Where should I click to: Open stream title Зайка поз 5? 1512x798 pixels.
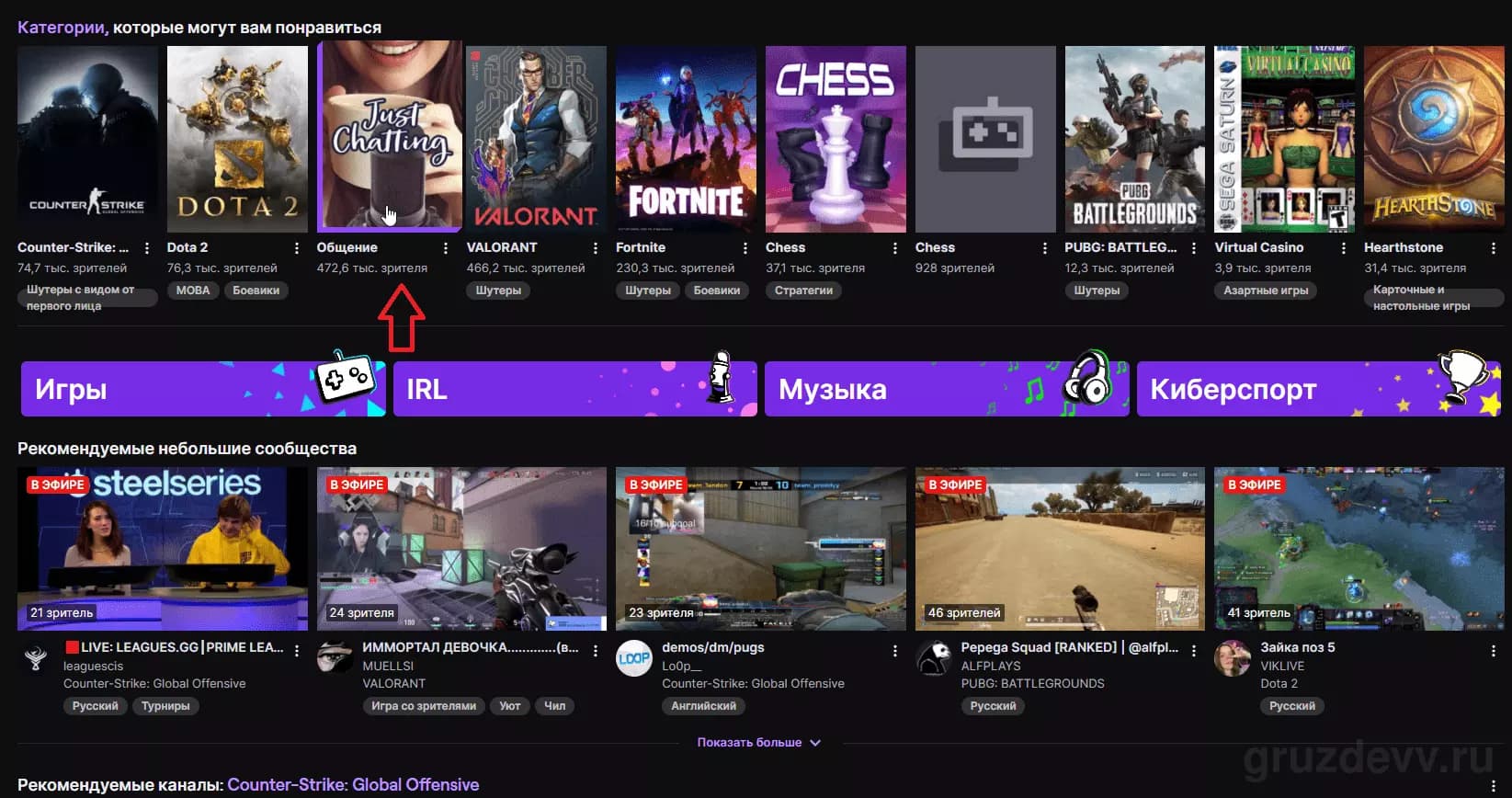tap(1298, 647)
